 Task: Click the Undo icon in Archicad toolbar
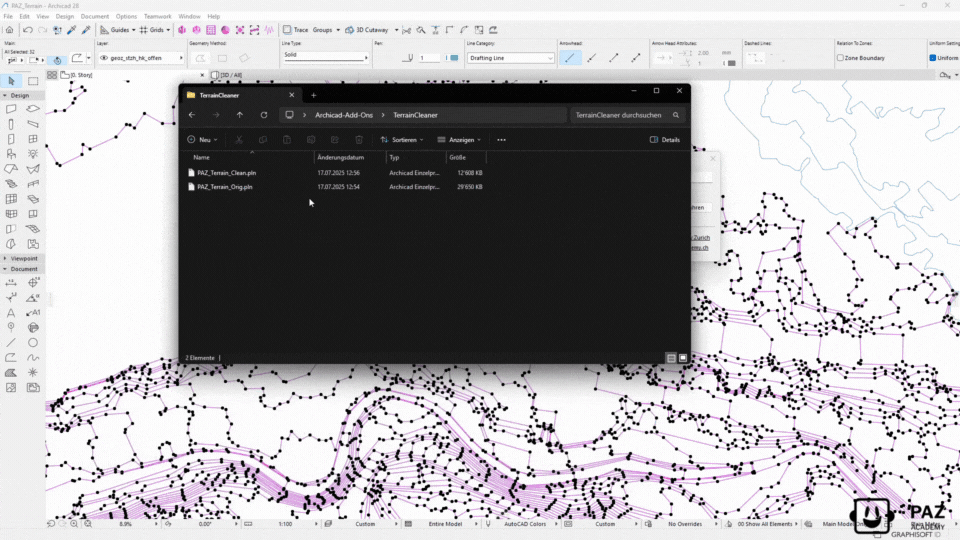(x=28, y=30)
